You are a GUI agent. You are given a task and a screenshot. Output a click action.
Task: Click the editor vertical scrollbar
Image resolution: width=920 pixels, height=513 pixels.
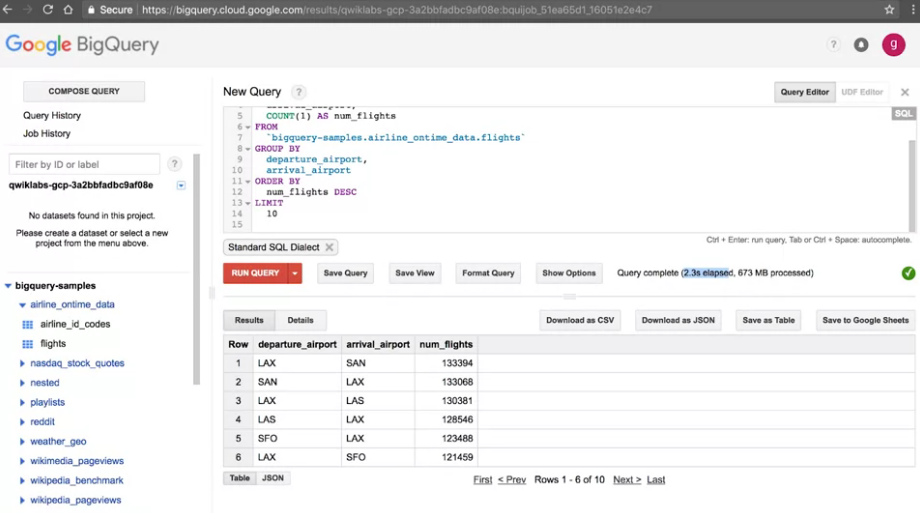pos(912,185)
